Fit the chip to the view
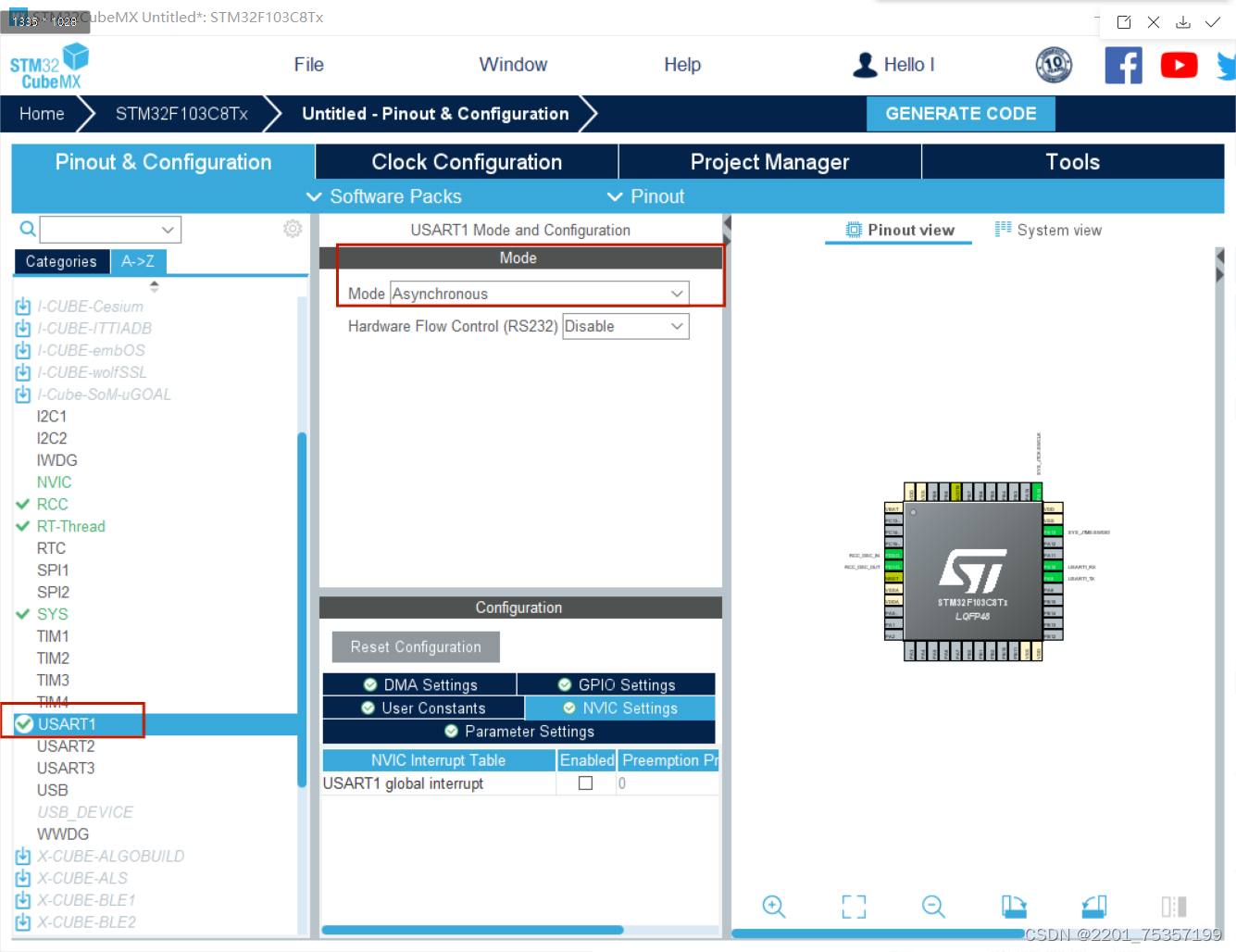This screenshot has width=1236, height=952. pyautogui.click(x=854, y=907)
